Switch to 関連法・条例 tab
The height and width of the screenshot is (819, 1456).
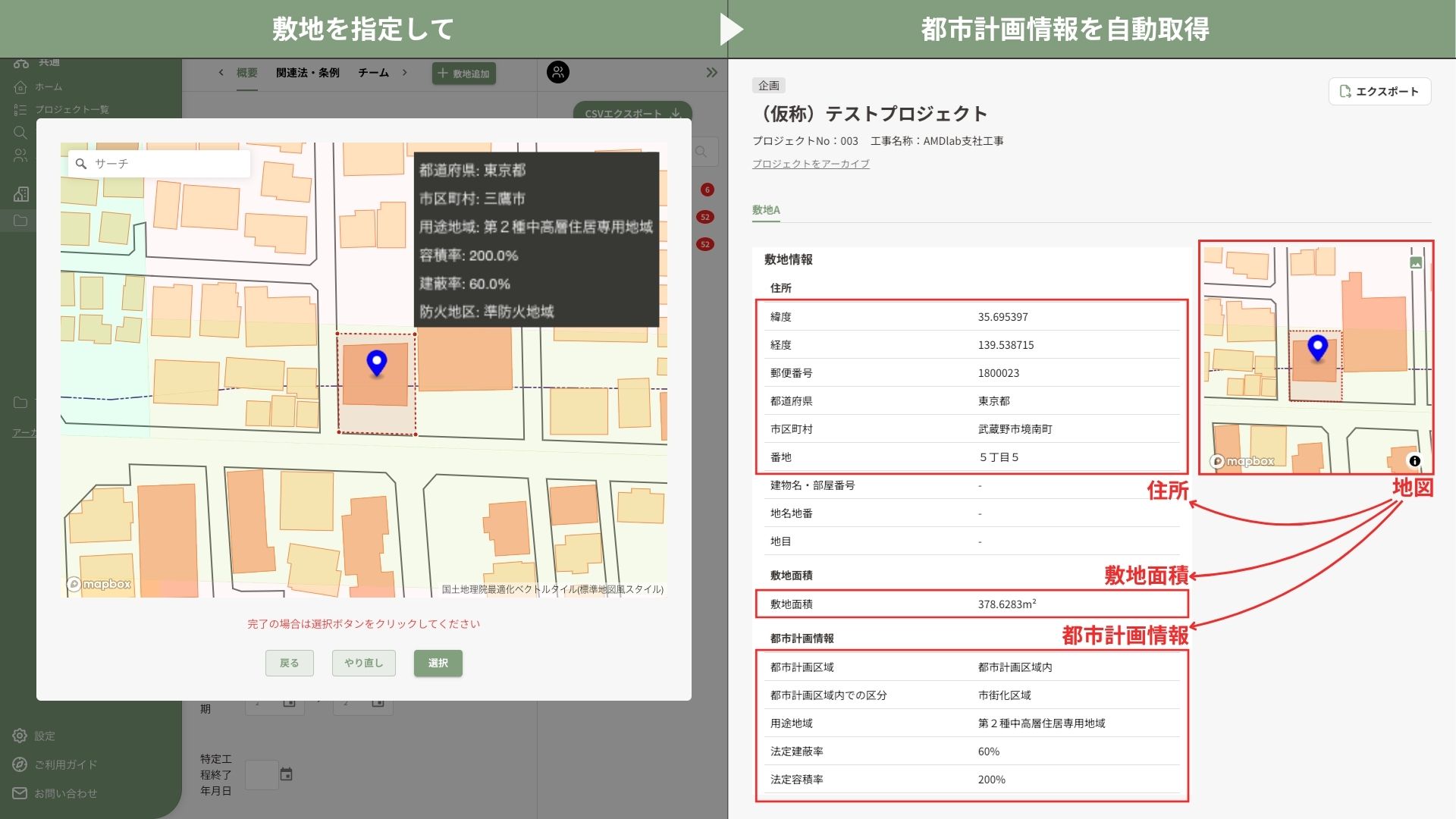[x=307, y=73]
